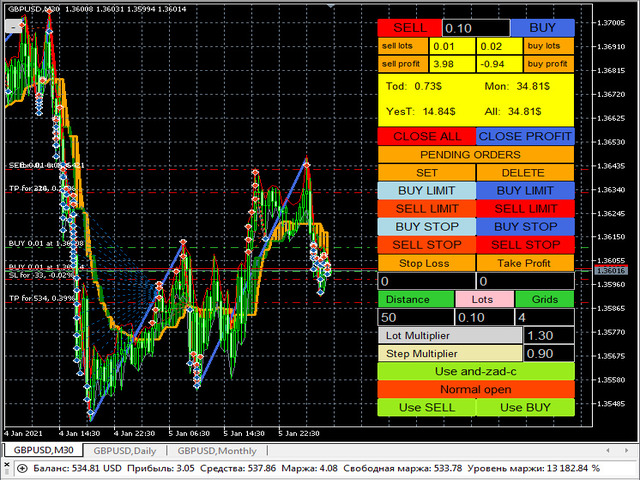Edit the Step Multiplier value 0.90
Viewport: 640px width, 480px height.
click(549, 353)
